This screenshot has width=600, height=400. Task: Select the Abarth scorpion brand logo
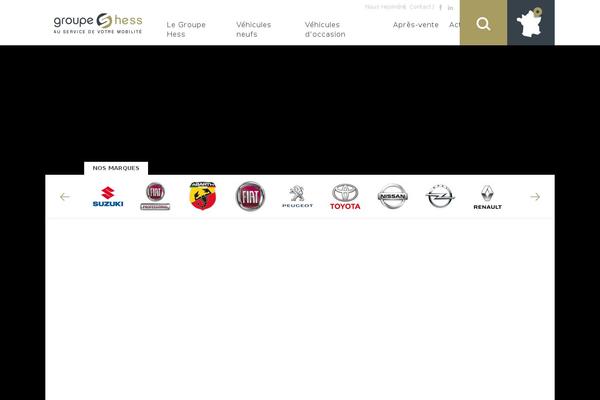click(203, 196)
